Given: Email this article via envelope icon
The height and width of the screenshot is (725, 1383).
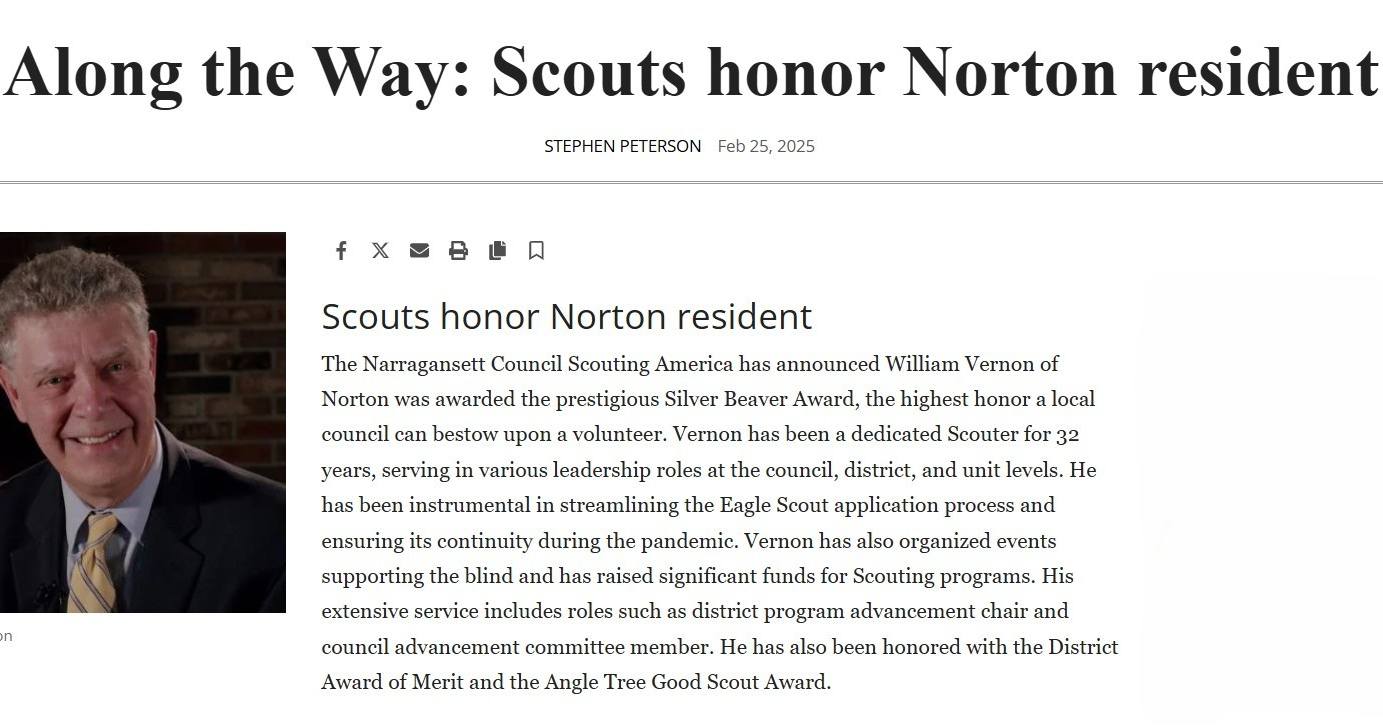Looking at the screenshot, I should [x=419, y=250].
